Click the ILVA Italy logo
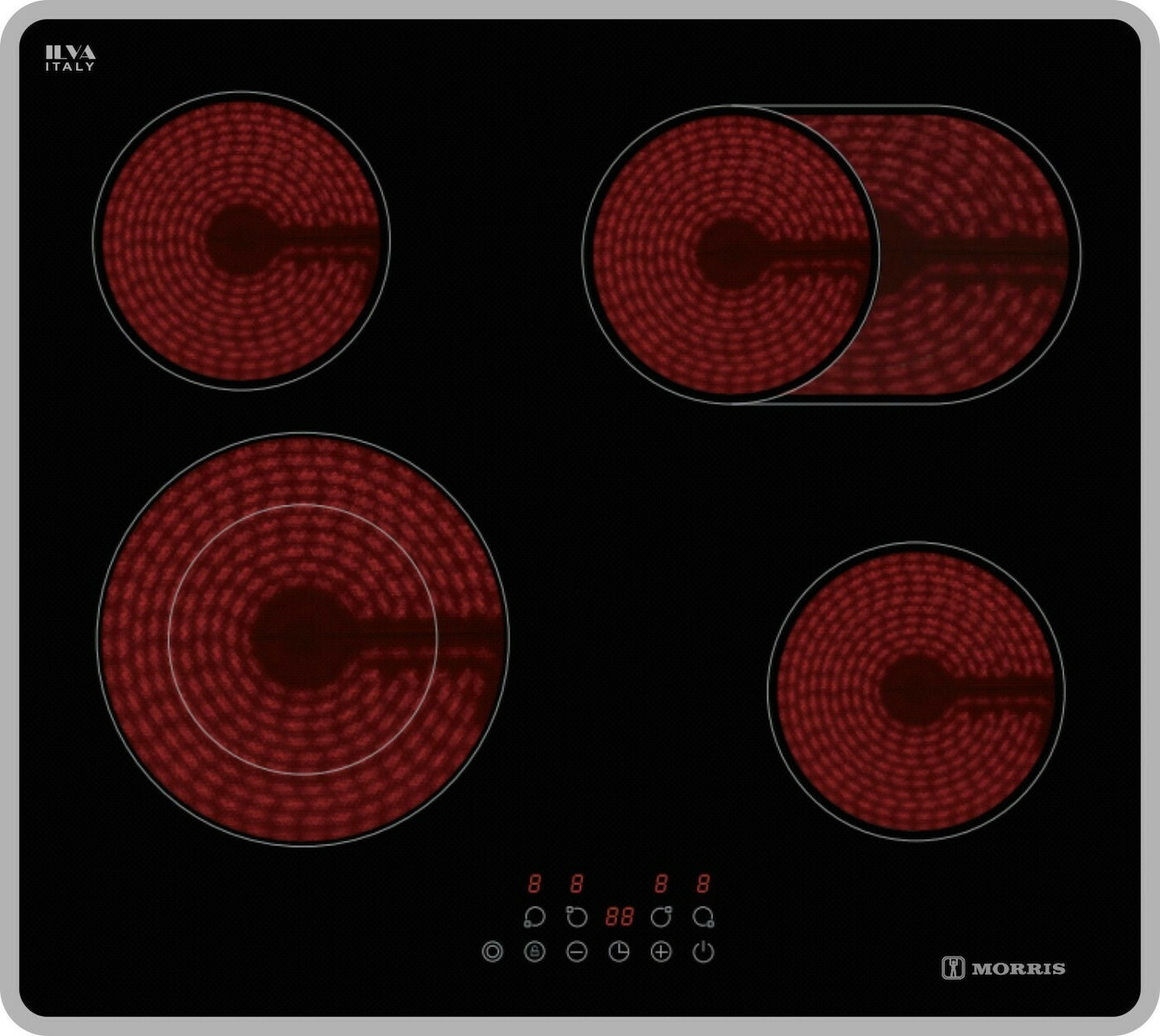This screenshot has height=1036, width=1160. point(70,58)
